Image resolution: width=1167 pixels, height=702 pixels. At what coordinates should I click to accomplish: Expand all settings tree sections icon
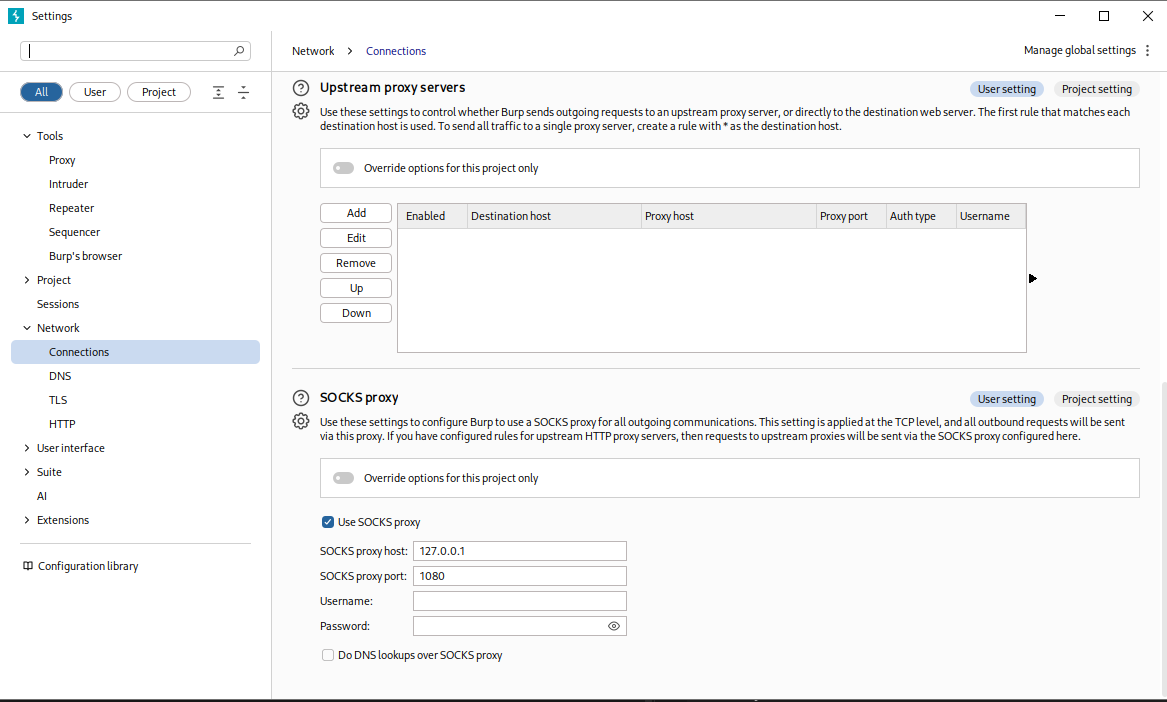point(218,92)
